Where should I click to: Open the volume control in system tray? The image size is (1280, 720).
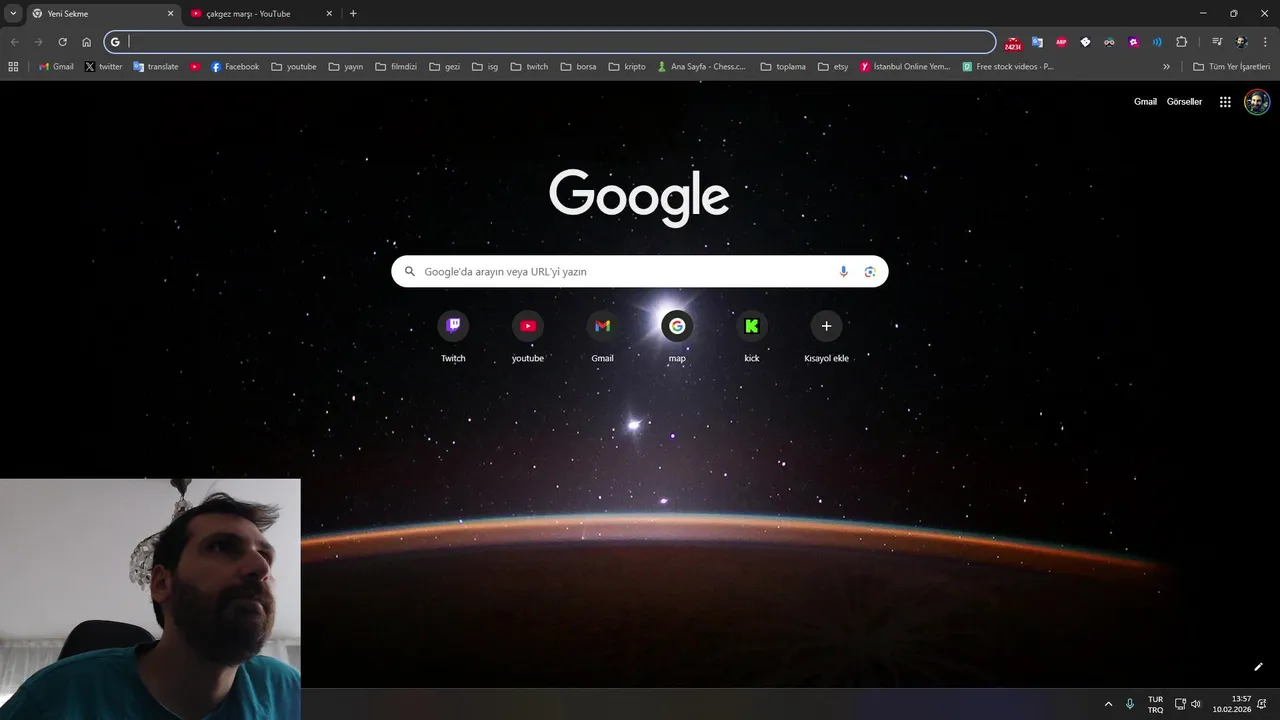click(1195, 704)
